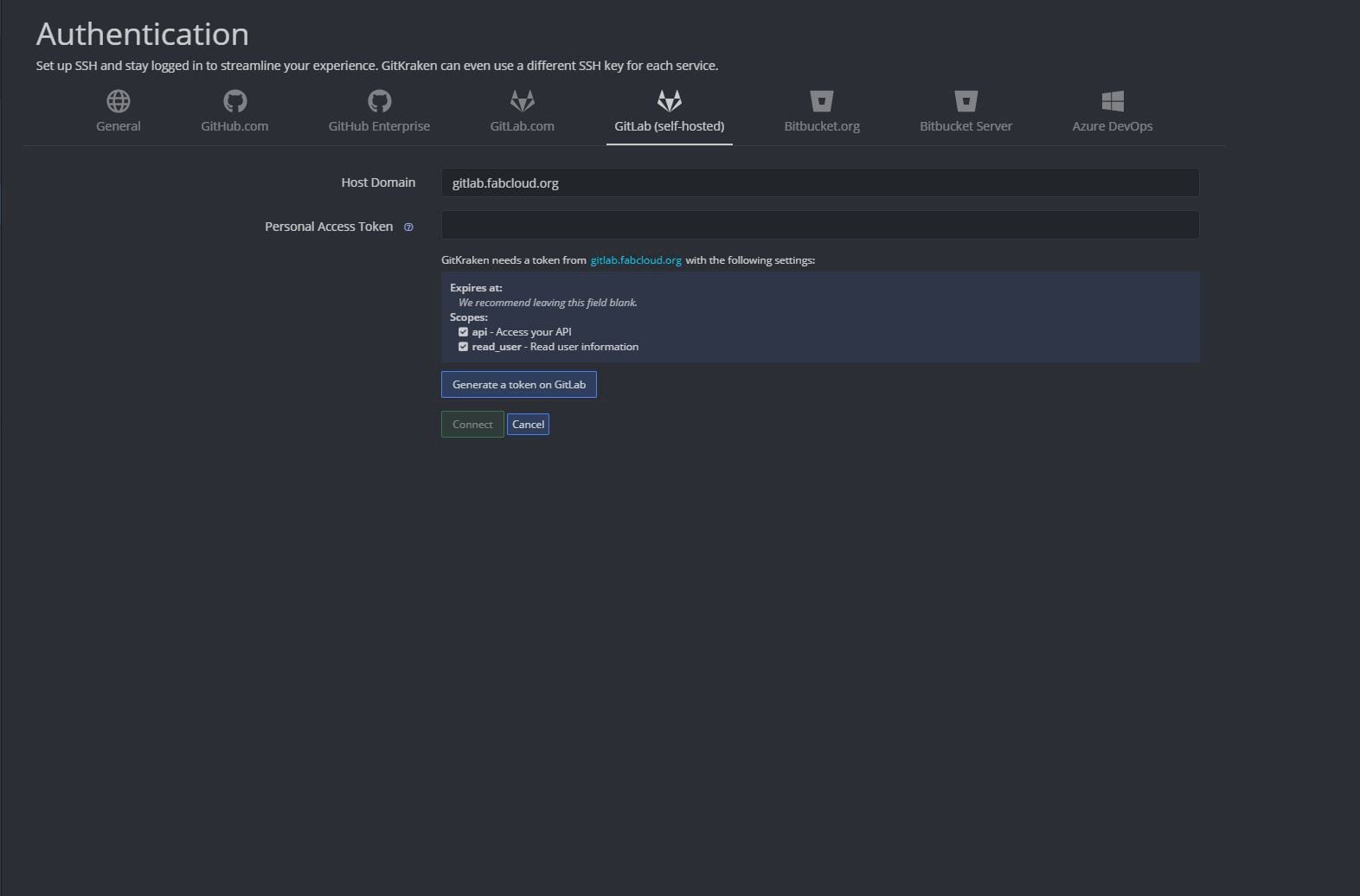Click the GitLab.com fox icon

[522, 101]
